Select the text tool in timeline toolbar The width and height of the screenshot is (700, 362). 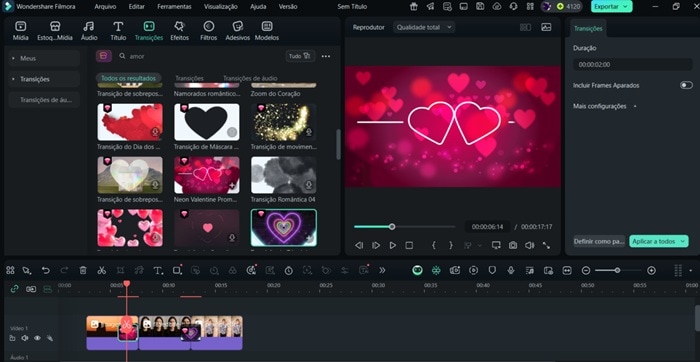tap(158, 270)
